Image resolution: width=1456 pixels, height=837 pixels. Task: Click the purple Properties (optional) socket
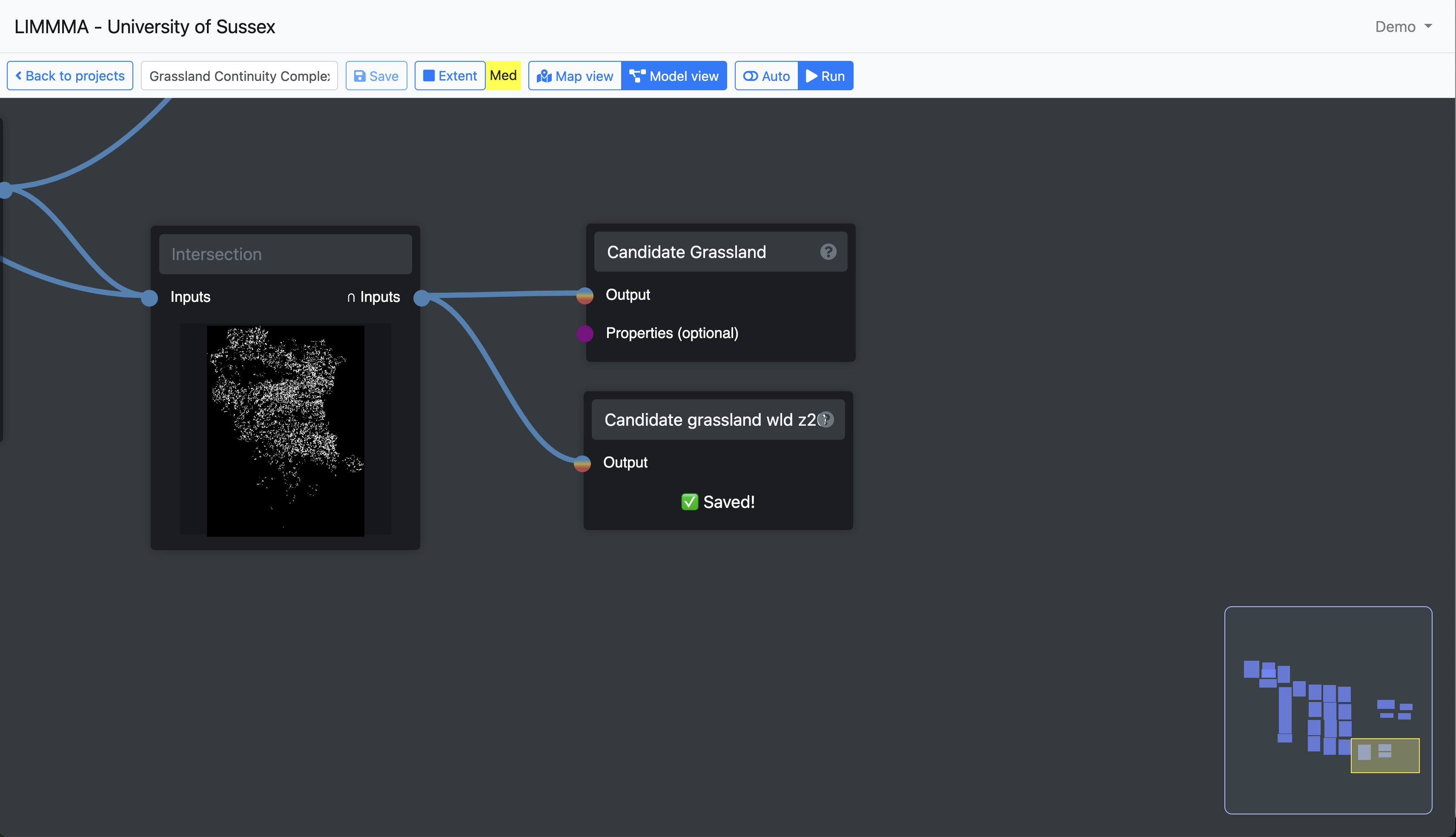[x=585, y=333]
